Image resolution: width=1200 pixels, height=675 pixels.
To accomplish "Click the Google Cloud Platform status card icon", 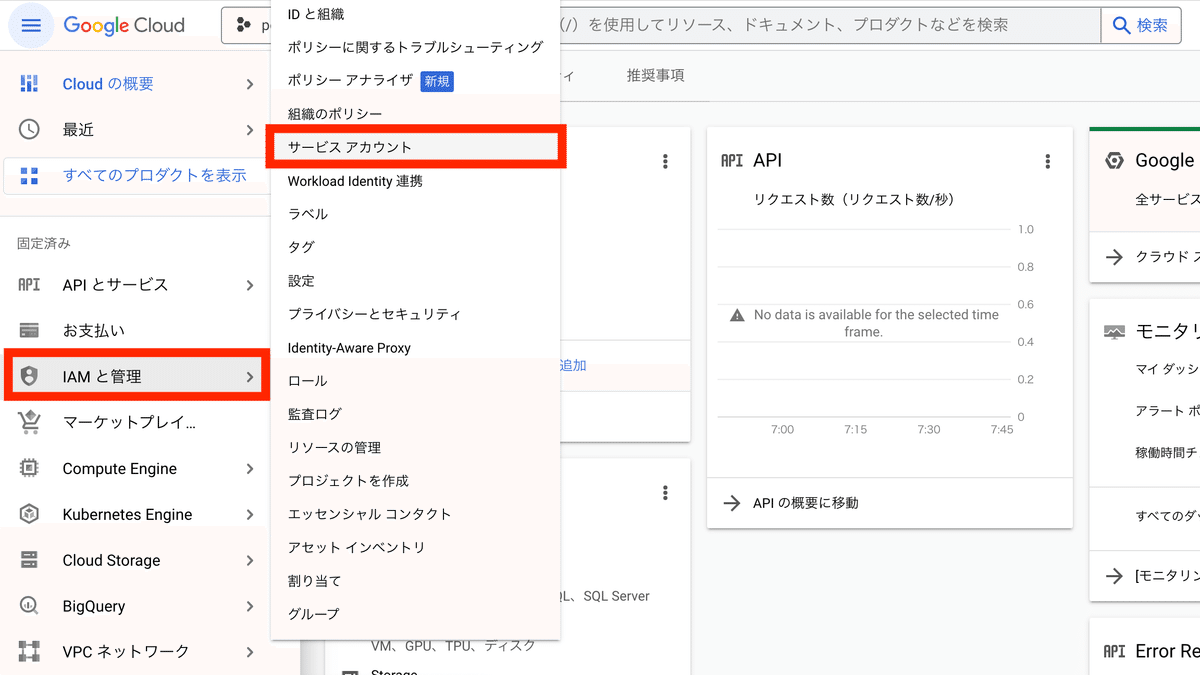I will coord(1114,161).
